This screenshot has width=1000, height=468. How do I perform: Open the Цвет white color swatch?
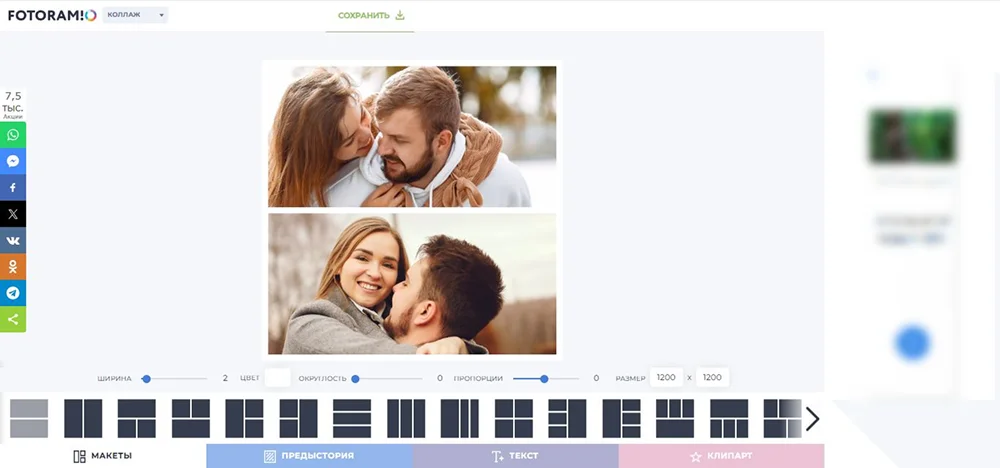click(x=277, y=377)
